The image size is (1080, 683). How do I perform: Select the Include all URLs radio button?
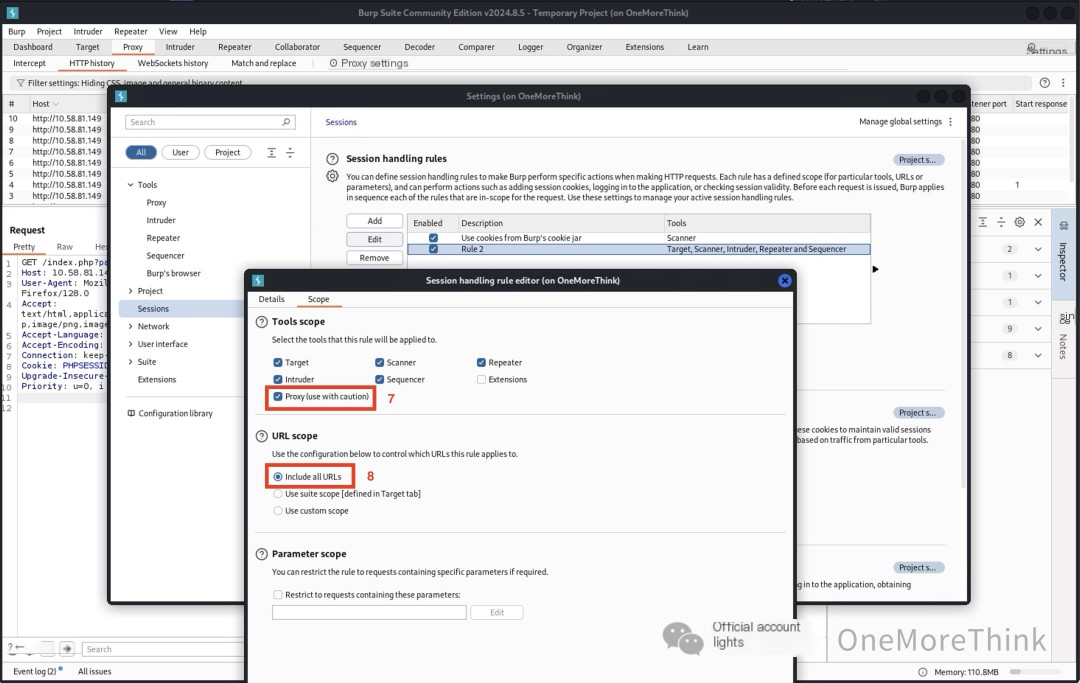(278, 476)
